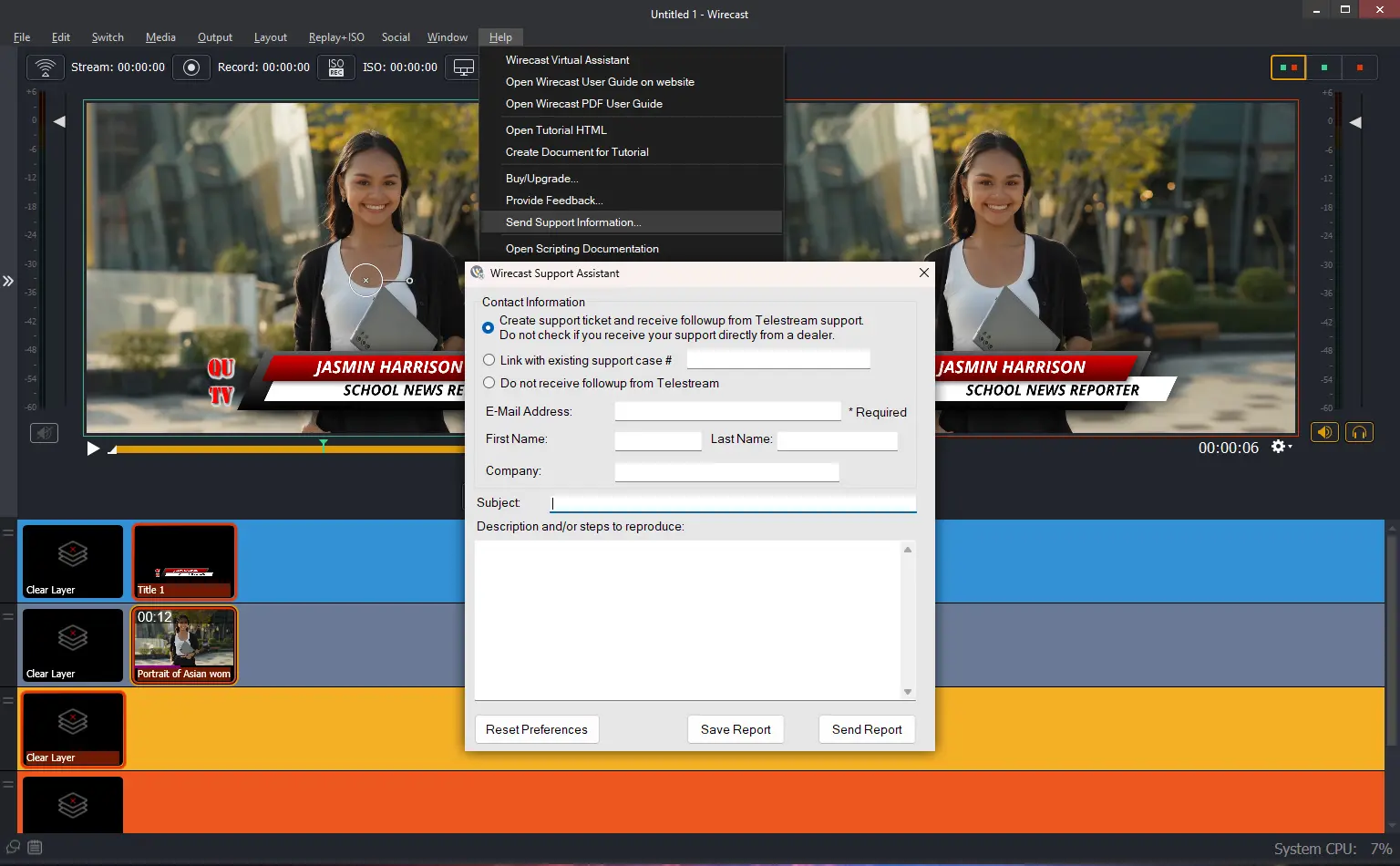Click the status bar notes icon
Screen dimensions: 1400x866
(x=35, y=848)
